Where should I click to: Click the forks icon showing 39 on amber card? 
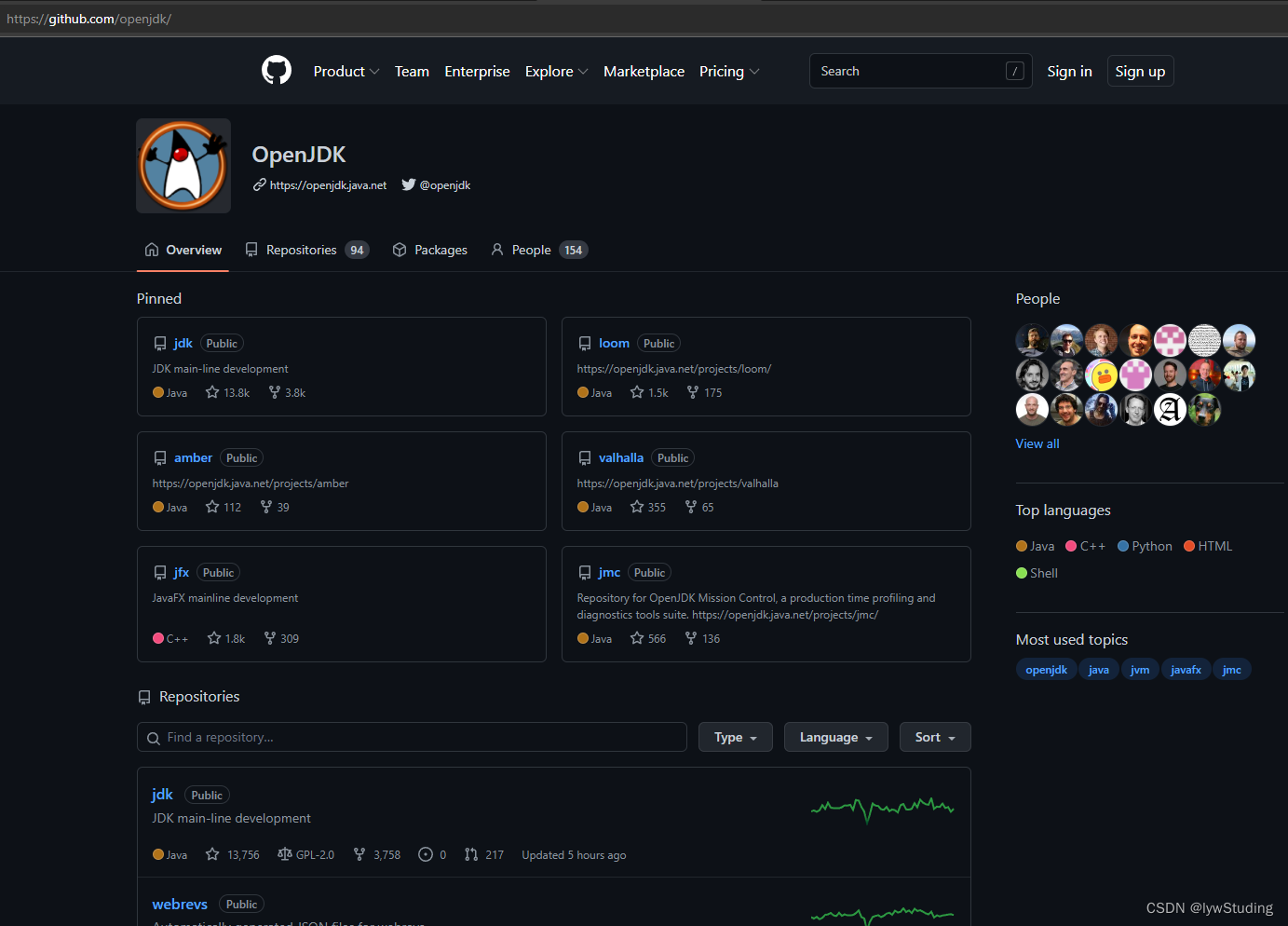266,507
